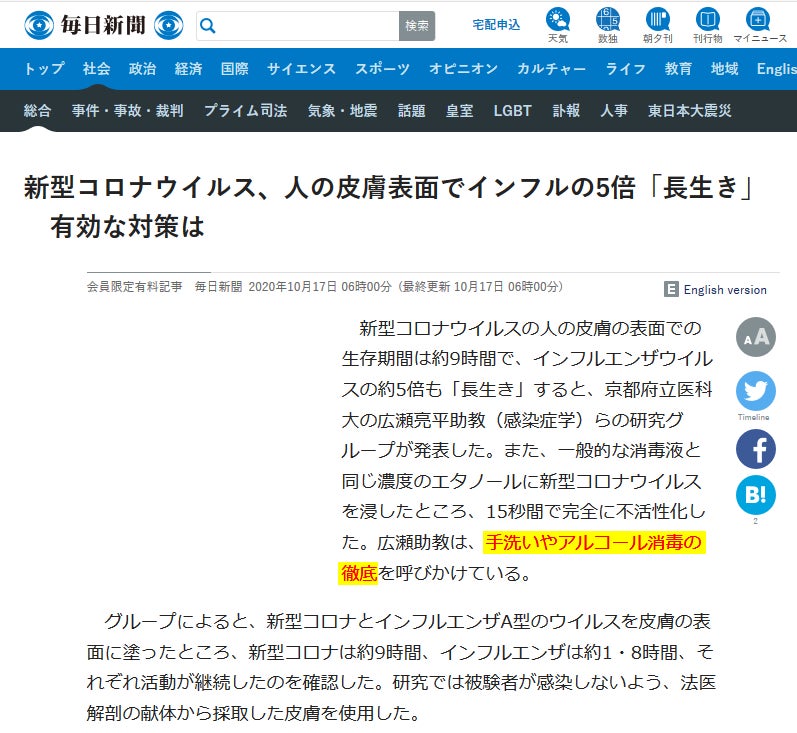Select 政治 in the main navigation
Image resolution: width=797 pixels, height=733 pixels.
point(142,69)
